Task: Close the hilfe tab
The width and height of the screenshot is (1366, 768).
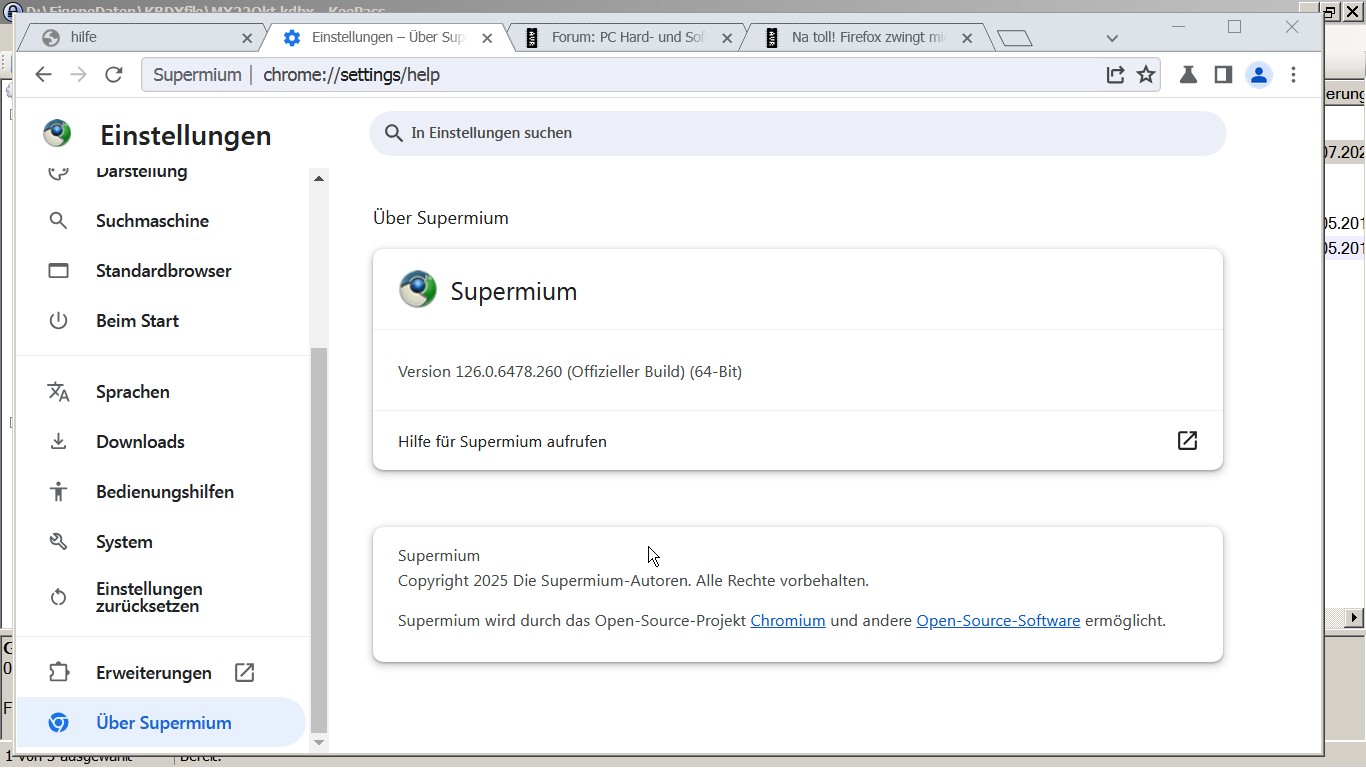Action: pyautogui.click(x=247, y=38)
